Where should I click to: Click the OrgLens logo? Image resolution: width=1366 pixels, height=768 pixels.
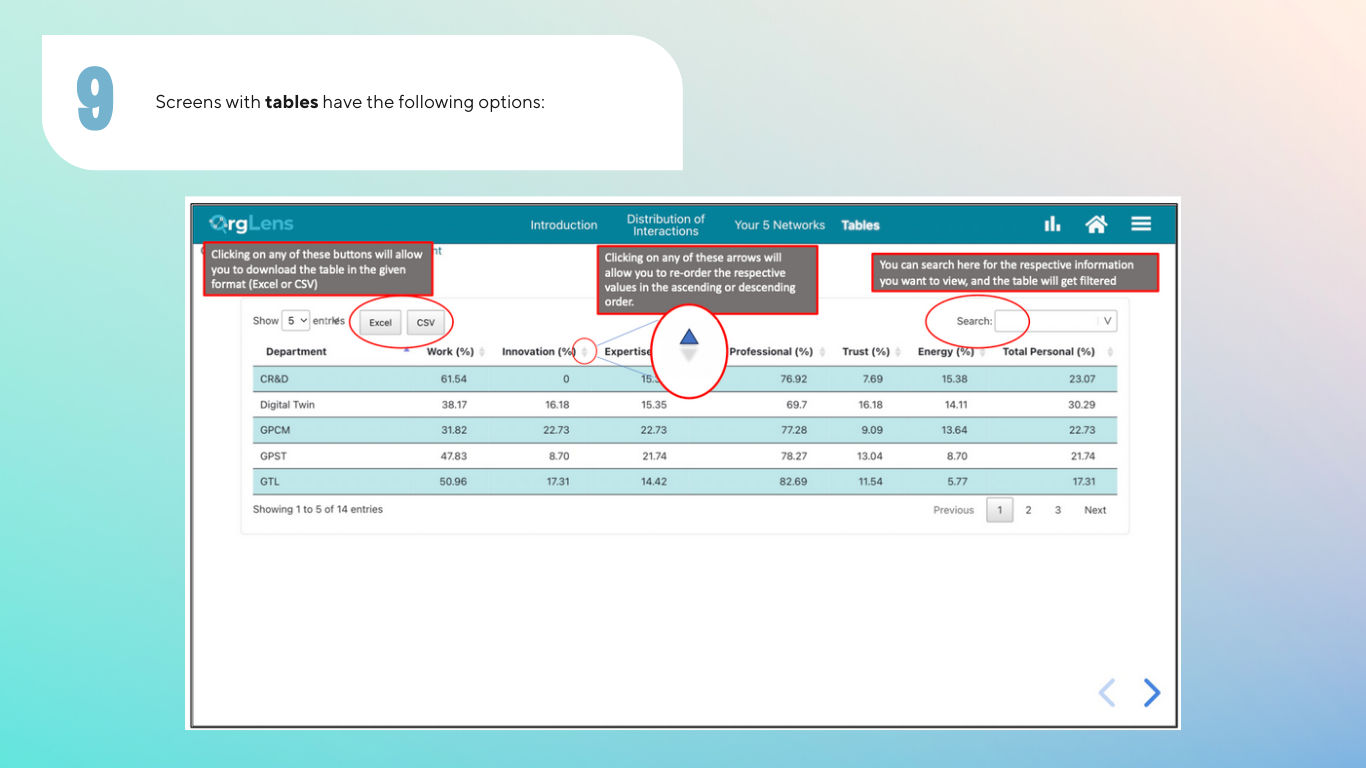pos(251,224)
